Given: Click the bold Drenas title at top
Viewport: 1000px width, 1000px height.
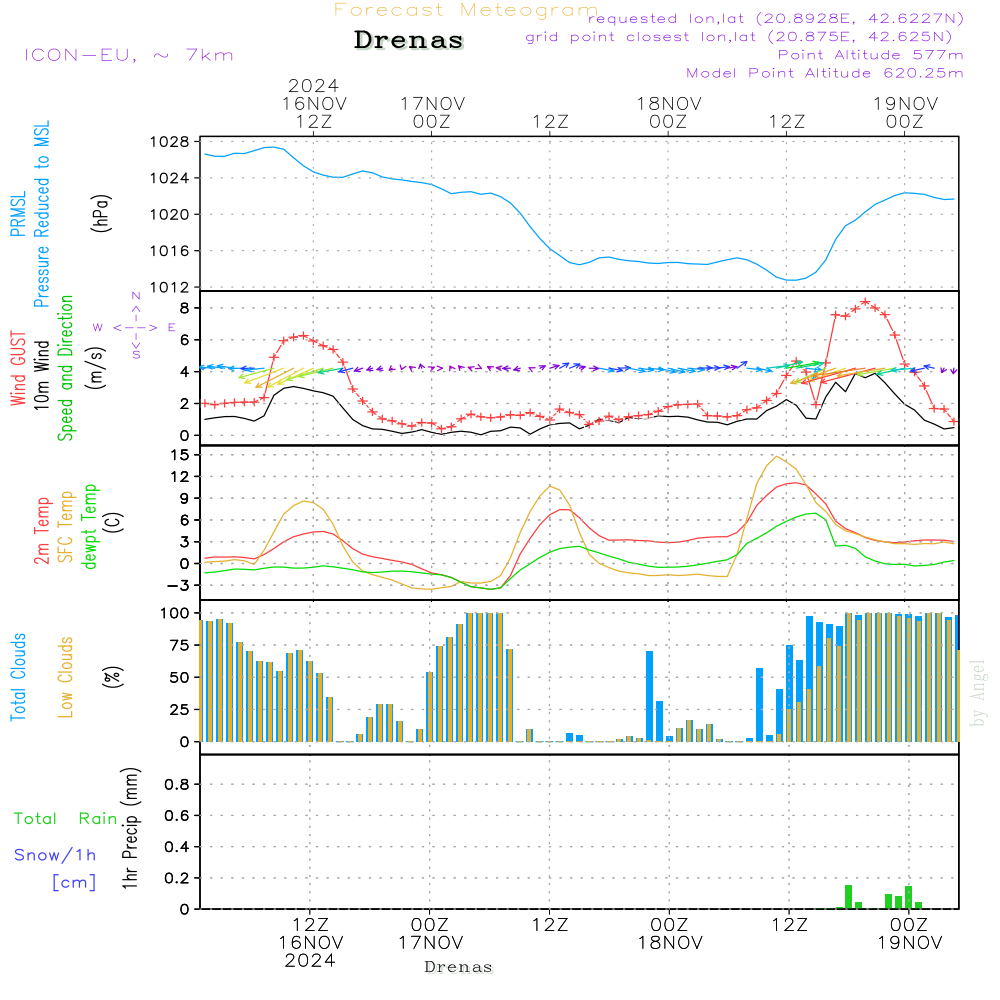Looking at the screenshot, I should [x=409, y=41].
